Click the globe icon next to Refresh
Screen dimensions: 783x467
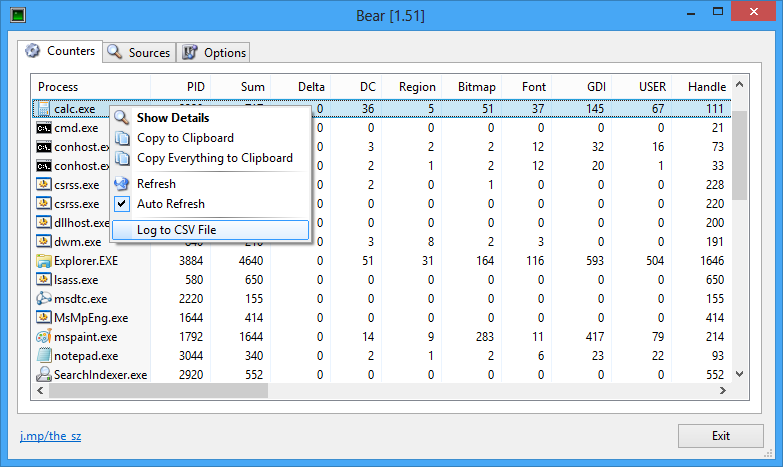[122, 184]
